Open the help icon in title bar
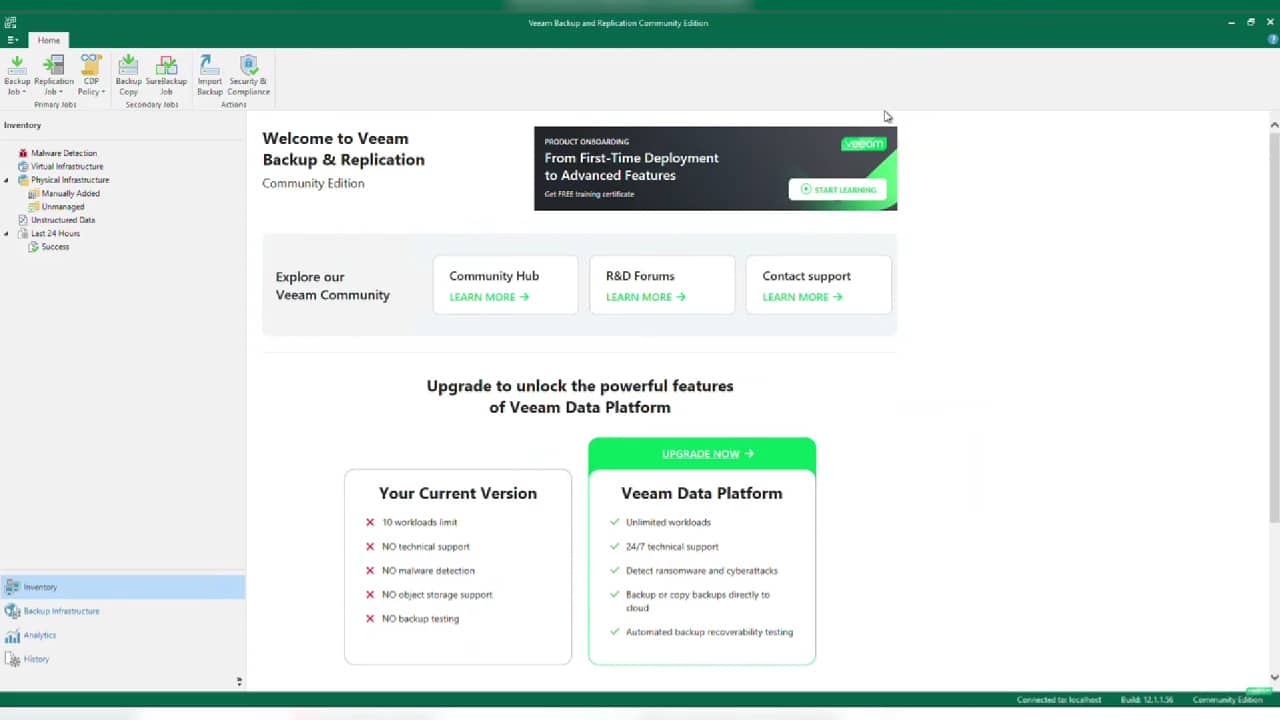 point(1273,39)
